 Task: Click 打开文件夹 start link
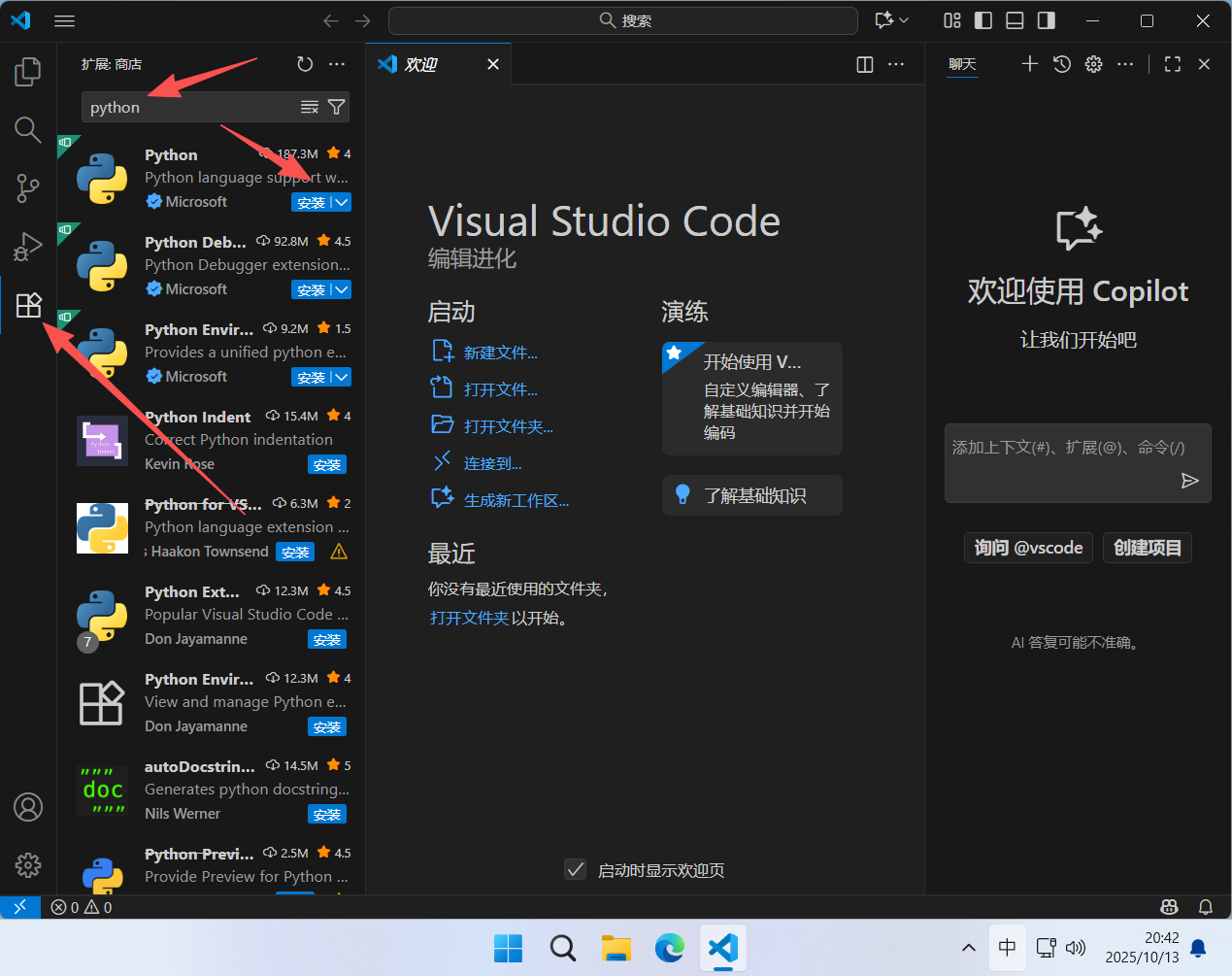tap(509, 426)
